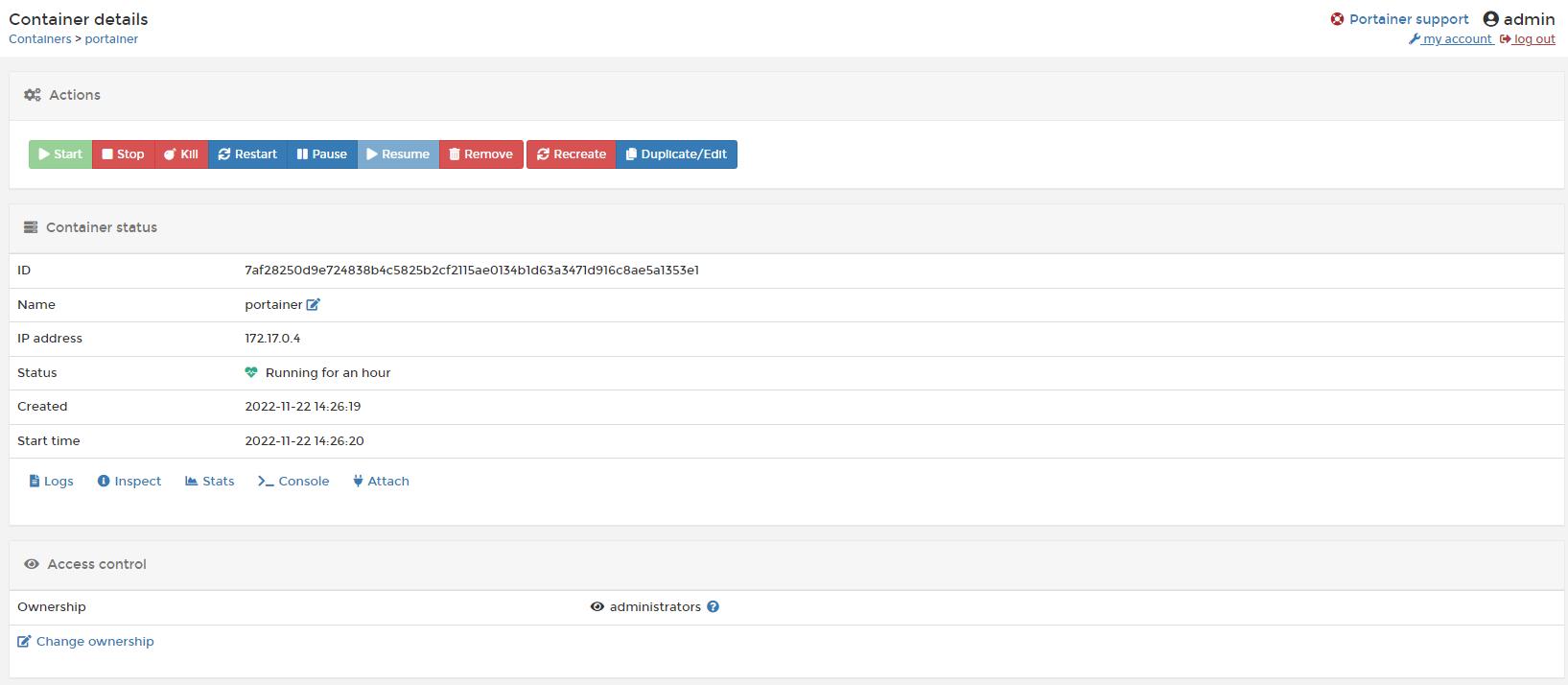Click the IP address row label

click(x=50, y=339)
